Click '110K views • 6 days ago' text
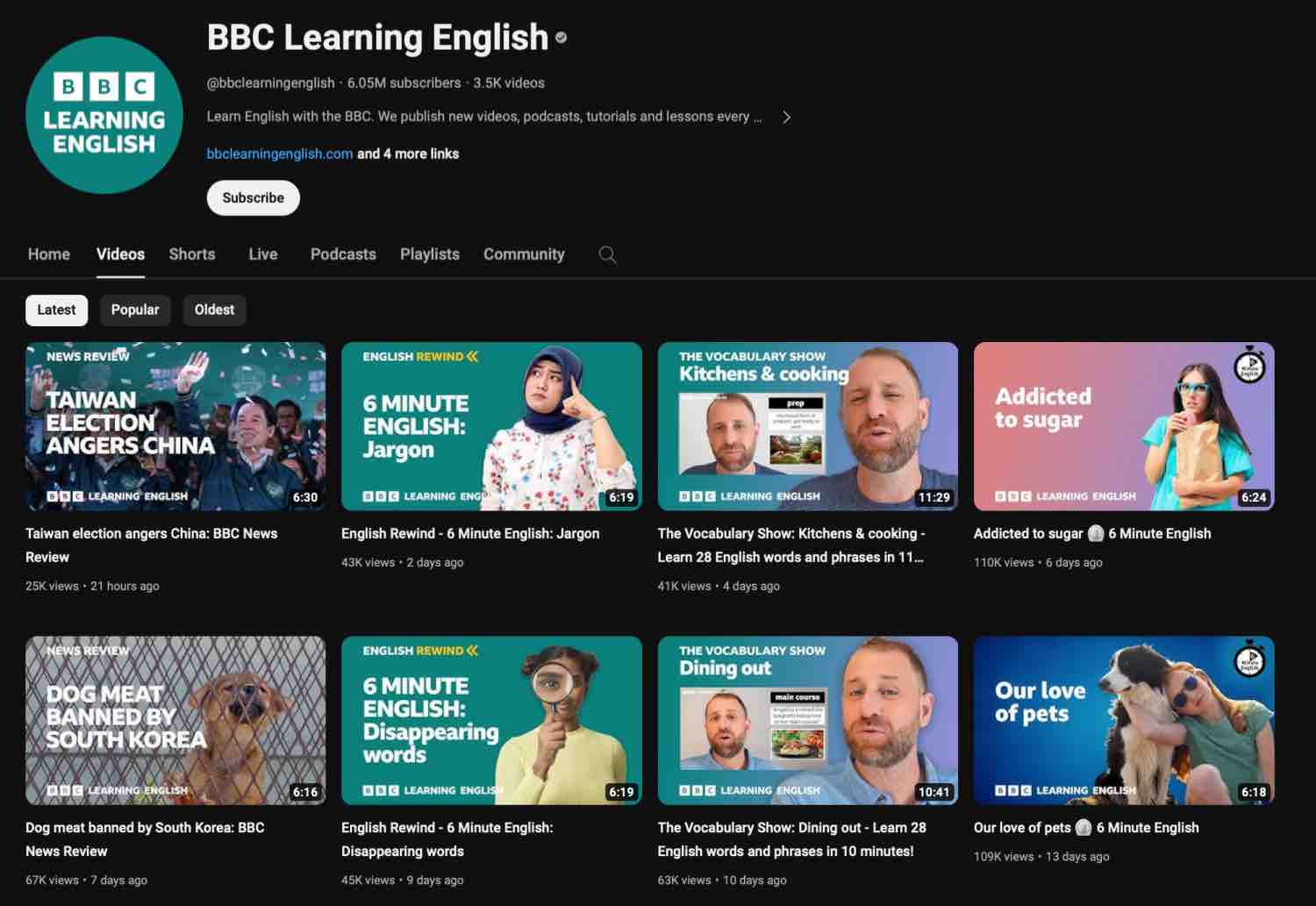Viewport: 1316px width, 906px height. 1038,562
